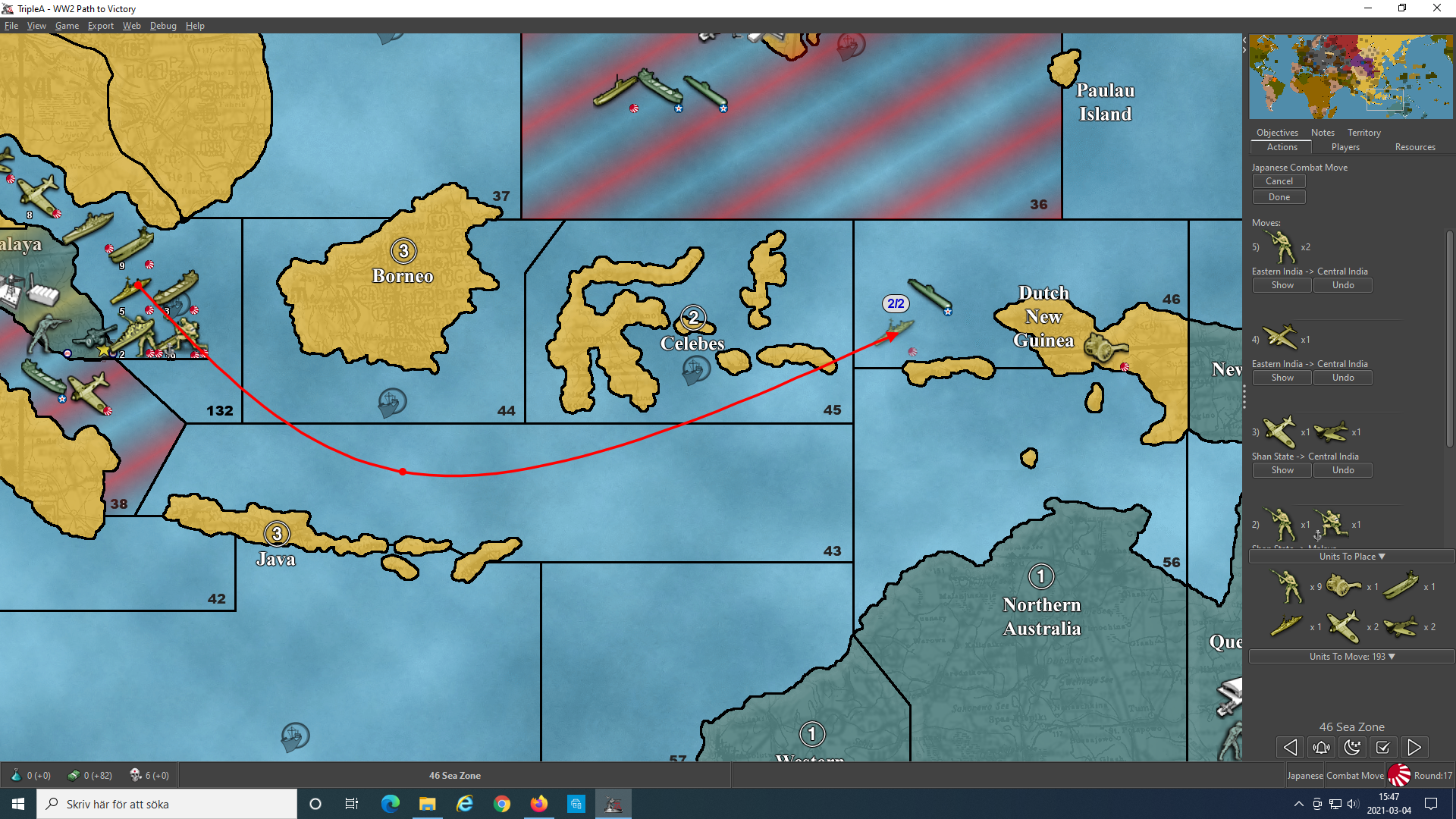Click the Borneo production value 3 circle
The height and width of the screenshot is (819, 1456).
[403, 250]
